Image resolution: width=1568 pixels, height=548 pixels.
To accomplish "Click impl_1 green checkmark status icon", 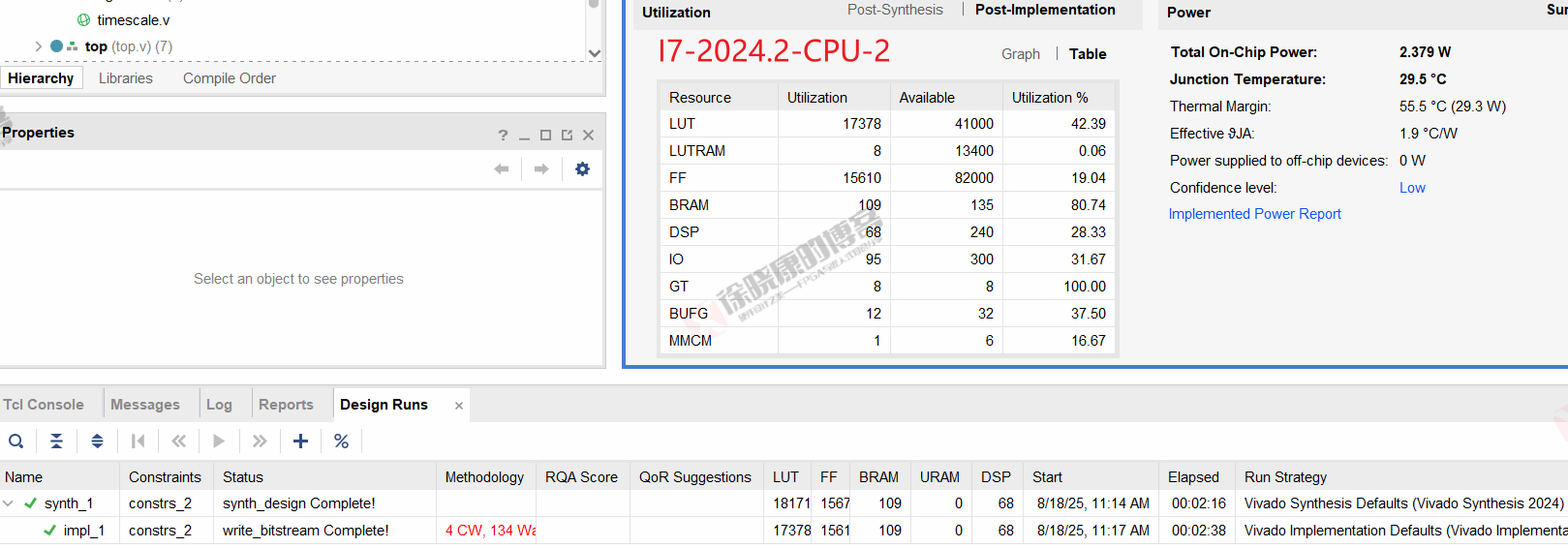I will click(49, 531).
